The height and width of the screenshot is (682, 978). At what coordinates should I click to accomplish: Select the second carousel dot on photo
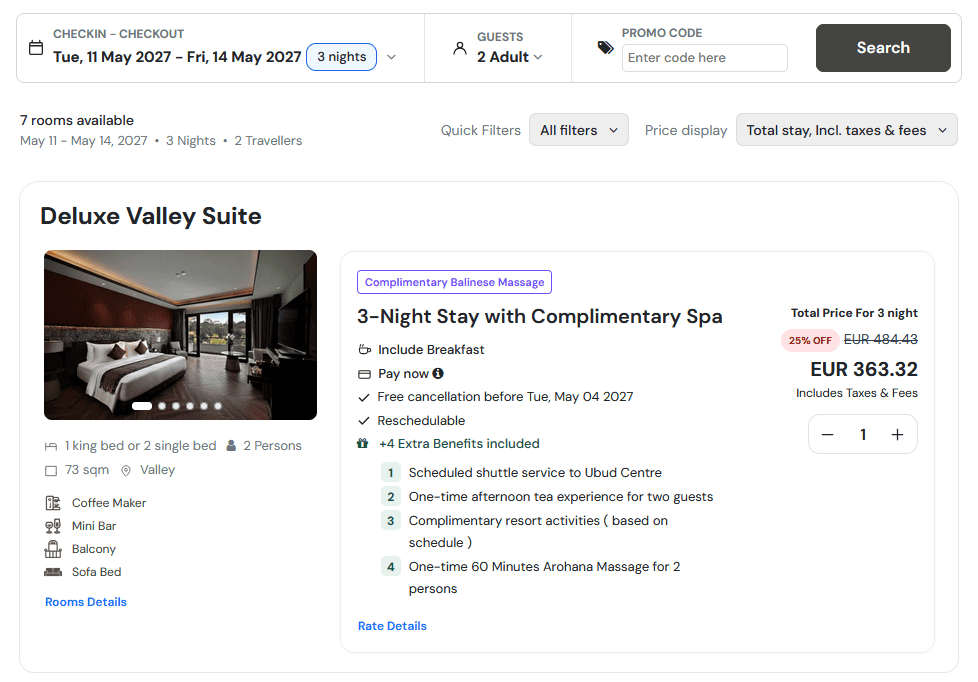pos(162,406)
